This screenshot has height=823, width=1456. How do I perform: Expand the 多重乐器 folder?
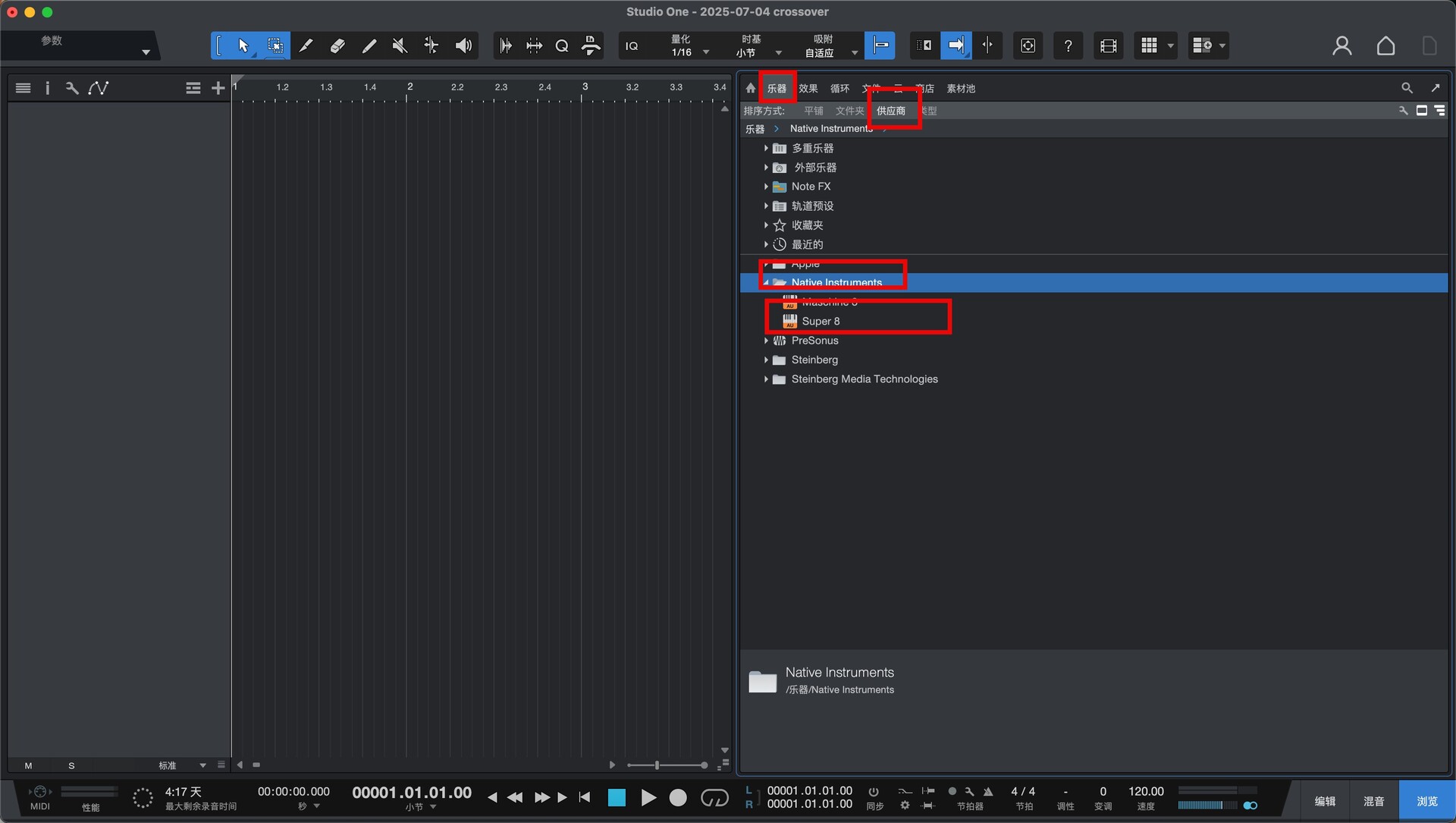[x=766, y=148]
